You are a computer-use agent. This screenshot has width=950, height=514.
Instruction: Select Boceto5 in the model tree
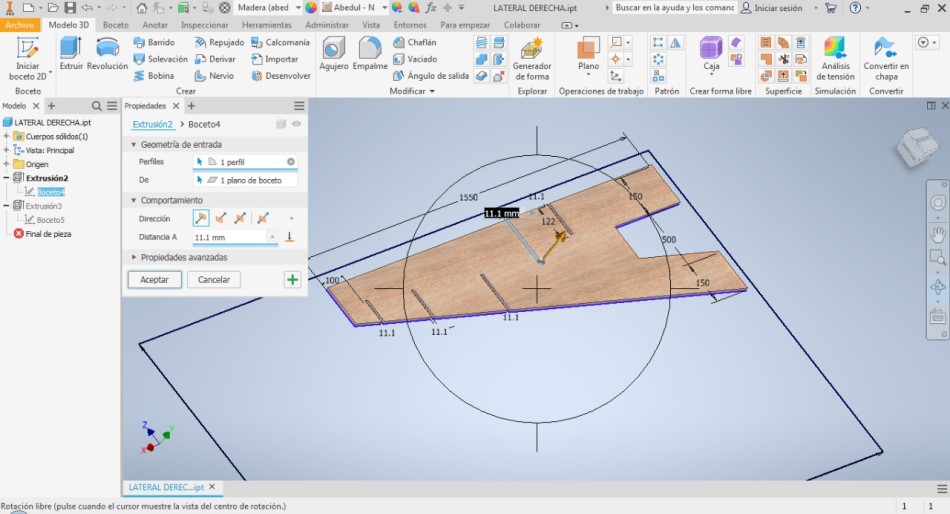pyautogui.click(x=50, y=220)
